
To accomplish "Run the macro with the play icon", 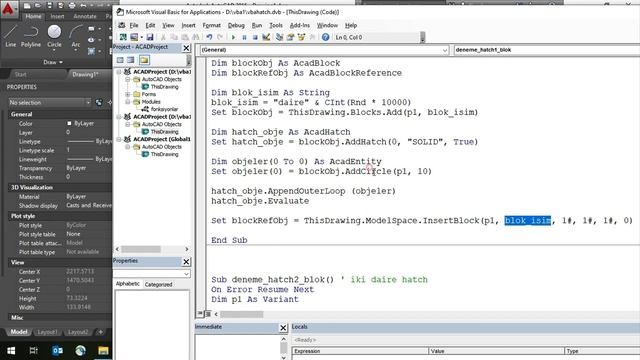I will coord(233,37).
